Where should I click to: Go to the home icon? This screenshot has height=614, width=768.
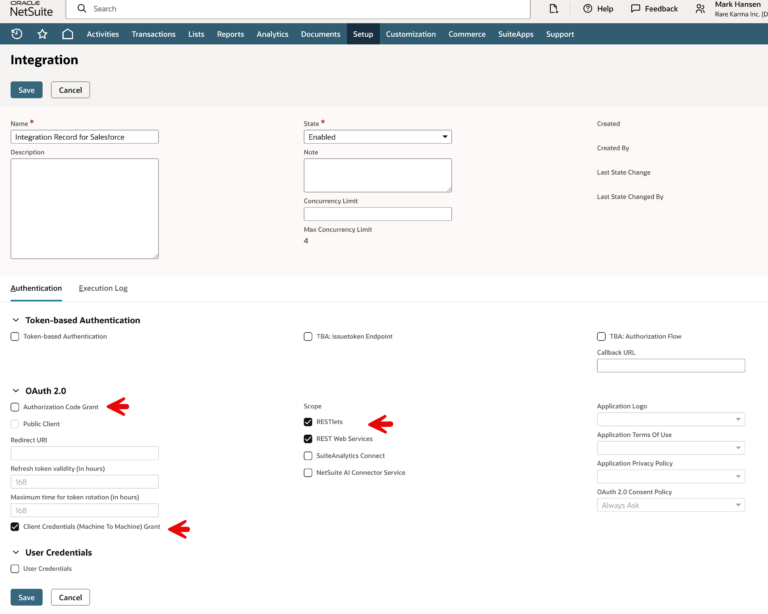click(68, 34)
